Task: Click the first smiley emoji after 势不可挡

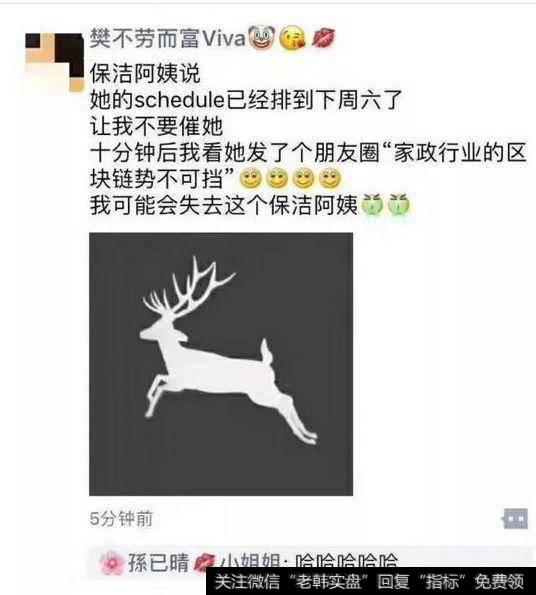Action: 250,178
